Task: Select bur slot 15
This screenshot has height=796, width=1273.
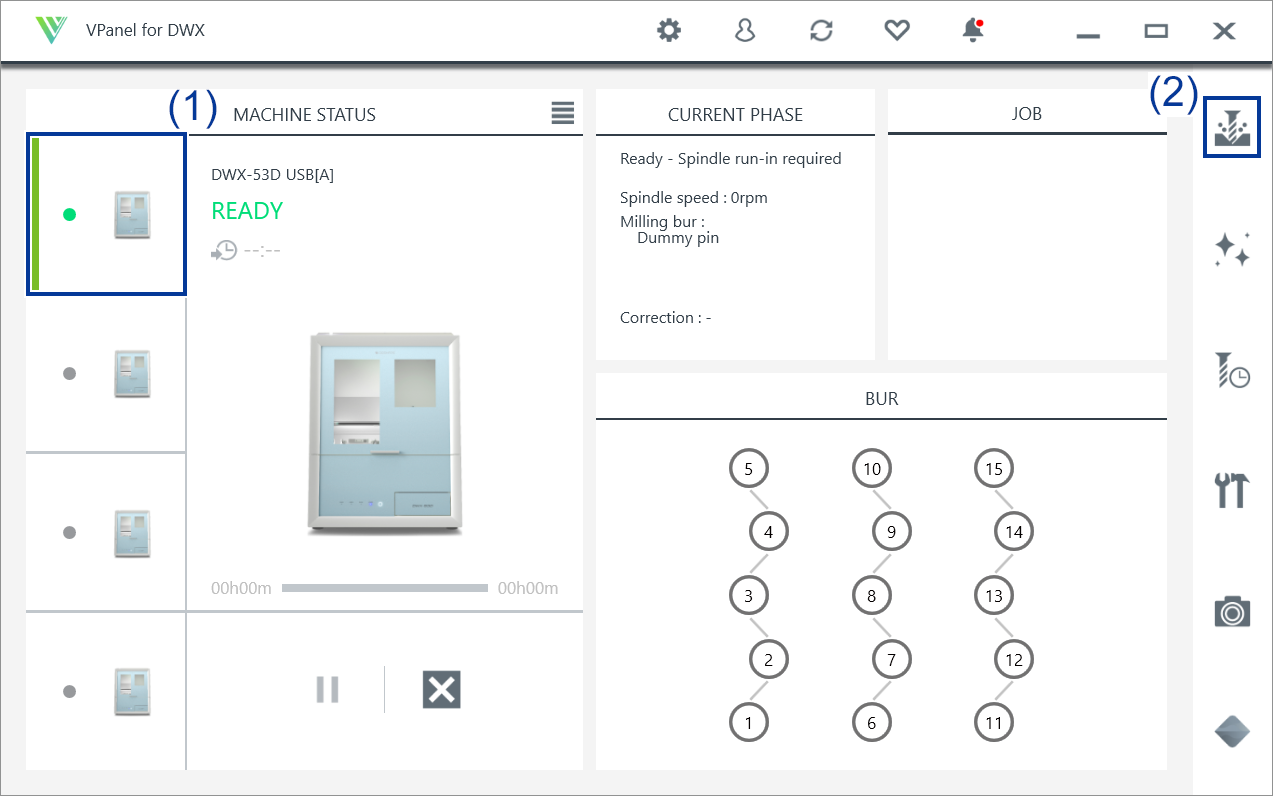Action: pos(994,468)
